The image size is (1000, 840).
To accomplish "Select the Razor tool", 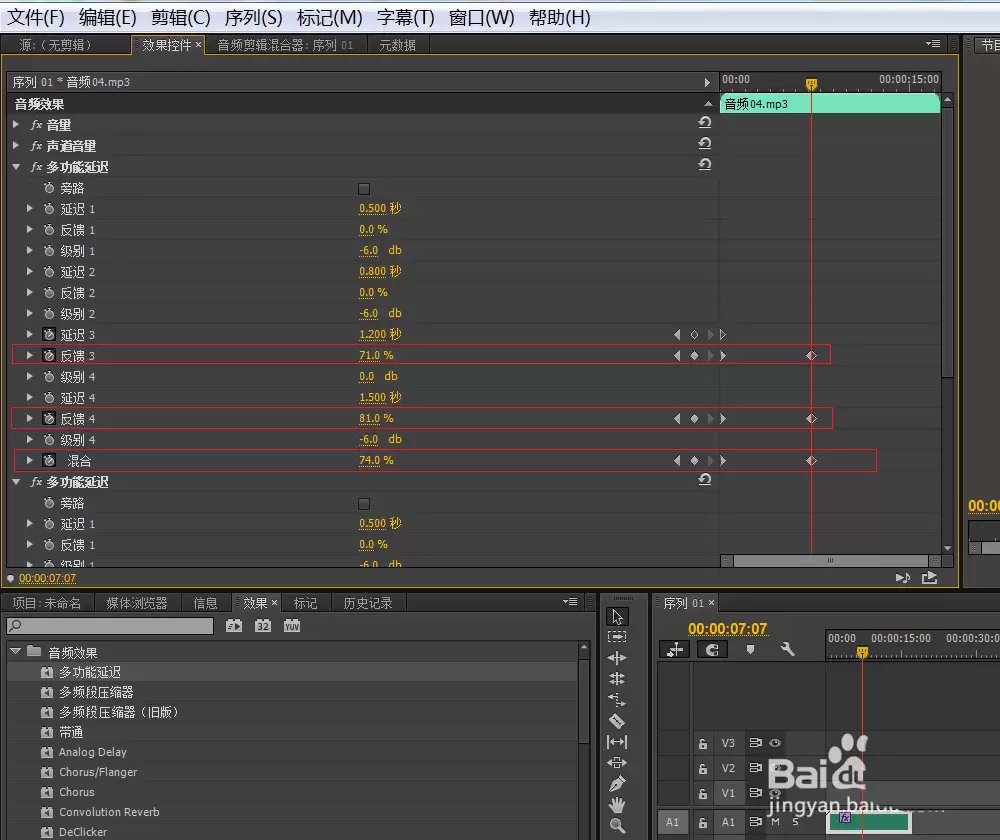I will (617, 721).
